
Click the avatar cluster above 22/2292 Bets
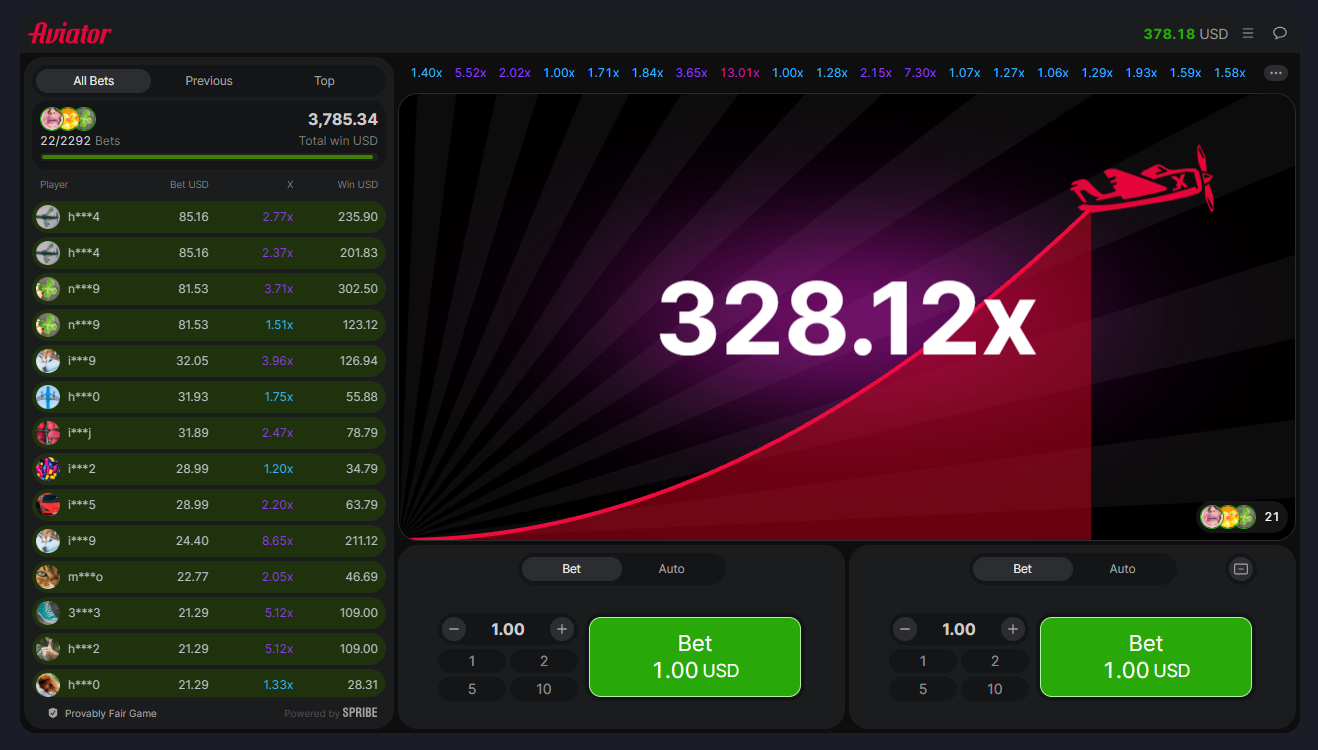pyautogui.click(x=68, y=119)
